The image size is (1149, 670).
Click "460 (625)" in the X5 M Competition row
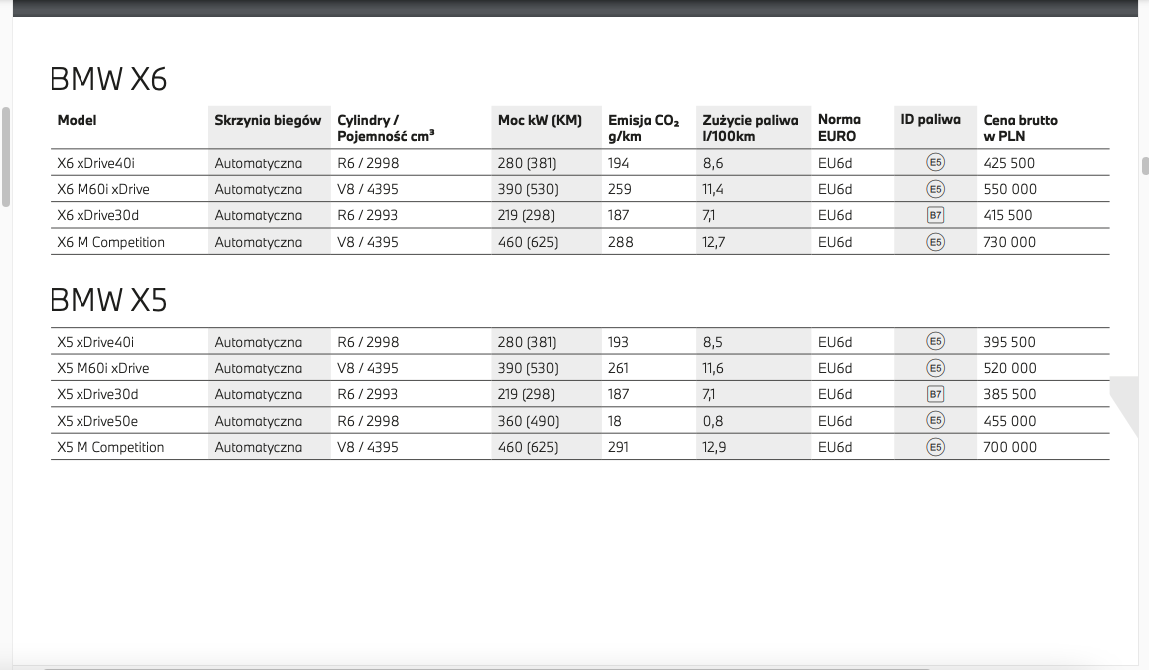click(x=528, y=447)
